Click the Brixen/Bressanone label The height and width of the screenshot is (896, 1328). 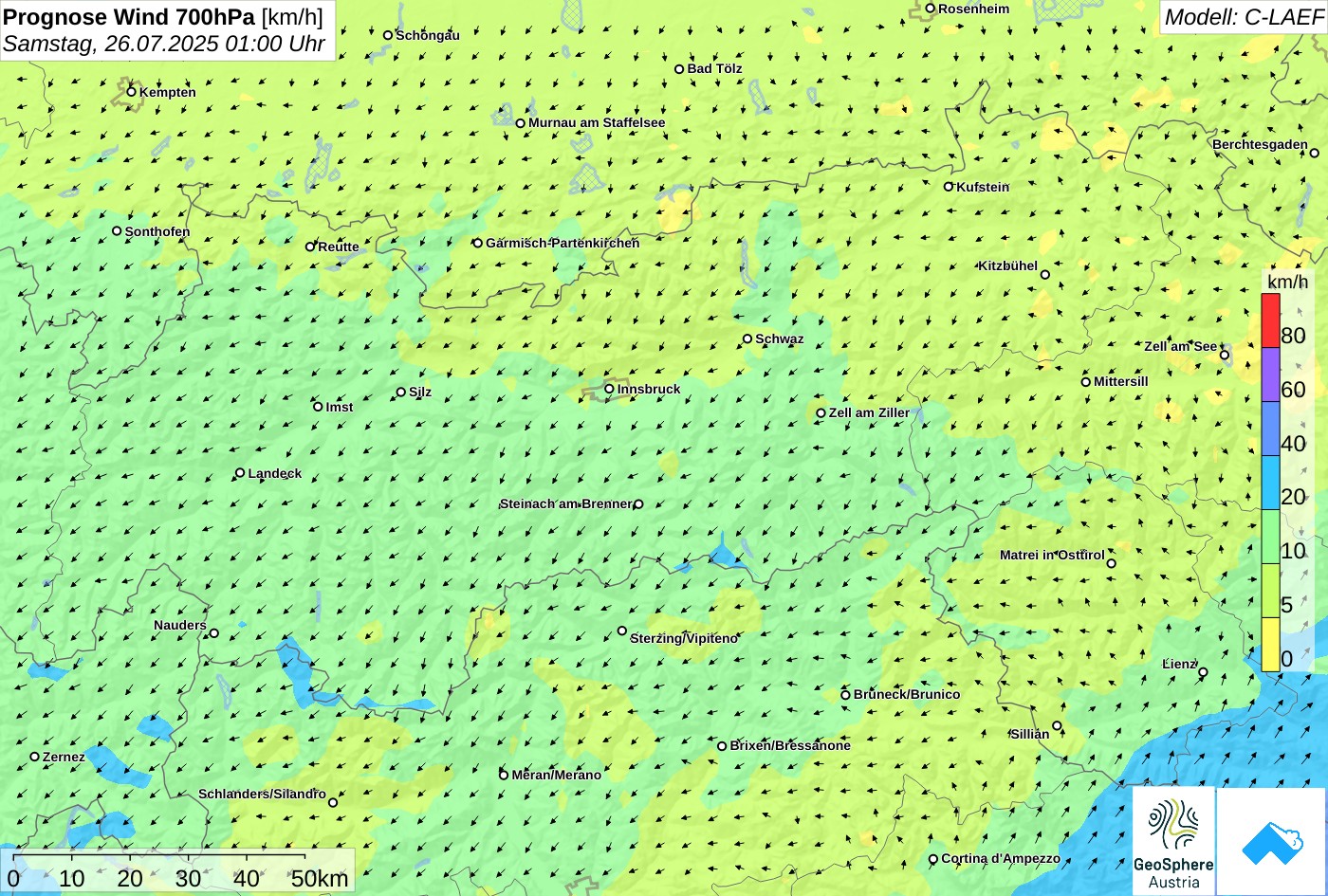coord(790,746)
